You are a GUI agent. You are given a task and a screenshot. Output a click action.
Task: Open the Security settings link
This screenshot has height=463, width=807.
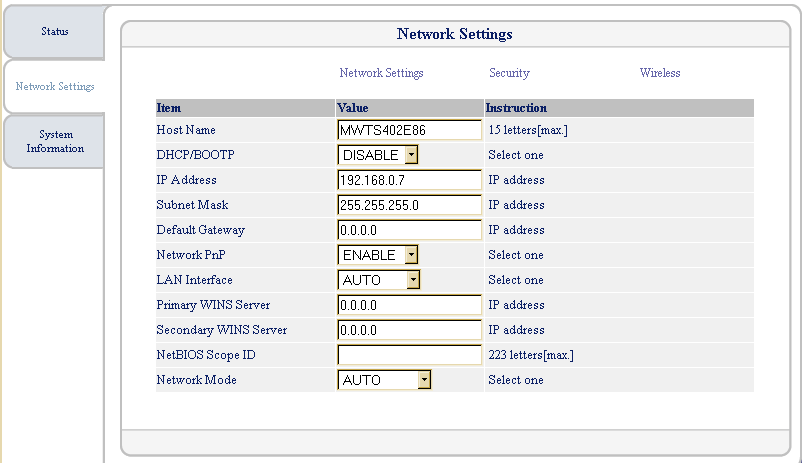[x=509, y=73]
